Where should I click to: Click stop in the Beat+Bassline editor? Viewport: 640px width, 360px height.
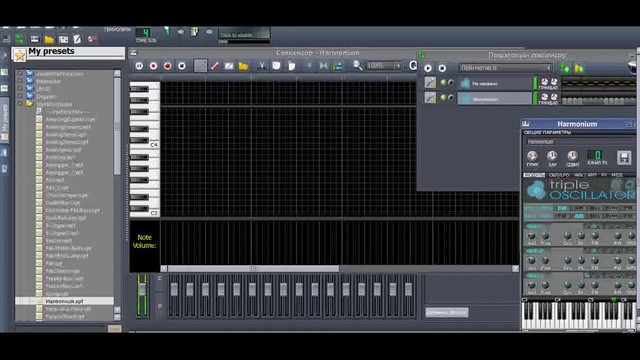[442, 68]
